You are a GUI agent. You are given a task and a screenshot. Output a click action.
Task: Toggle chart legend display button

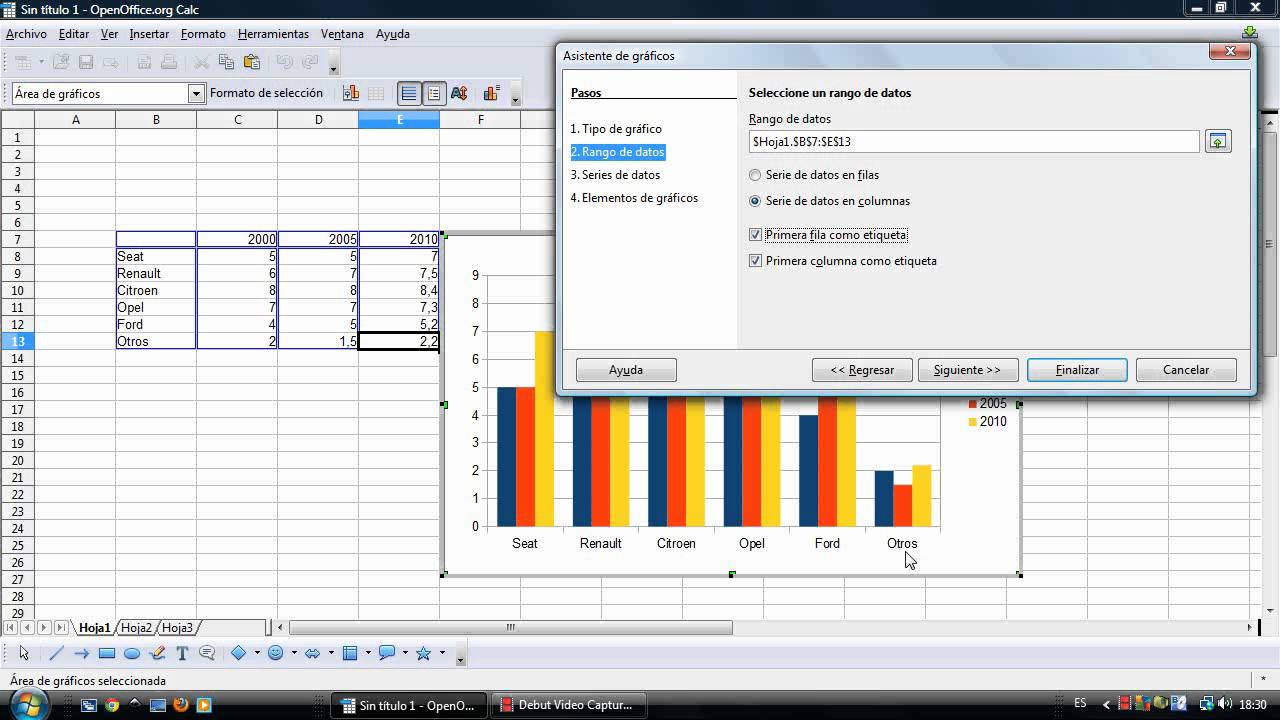[434, 93]
